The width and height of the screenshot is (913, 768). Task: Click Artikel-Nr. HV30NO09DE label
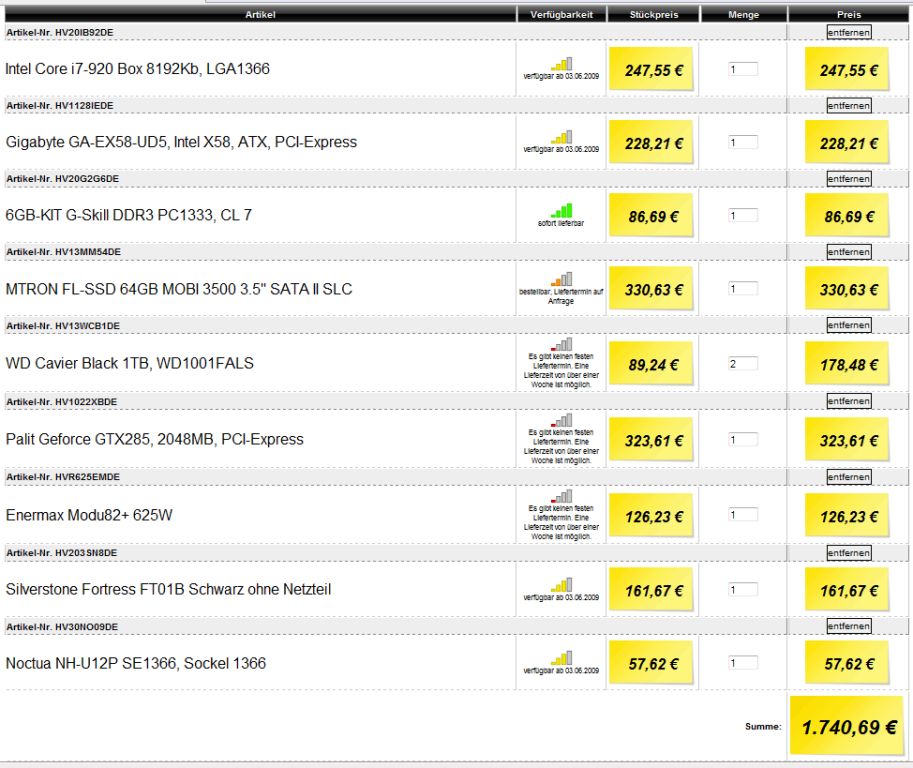[62, 627]
